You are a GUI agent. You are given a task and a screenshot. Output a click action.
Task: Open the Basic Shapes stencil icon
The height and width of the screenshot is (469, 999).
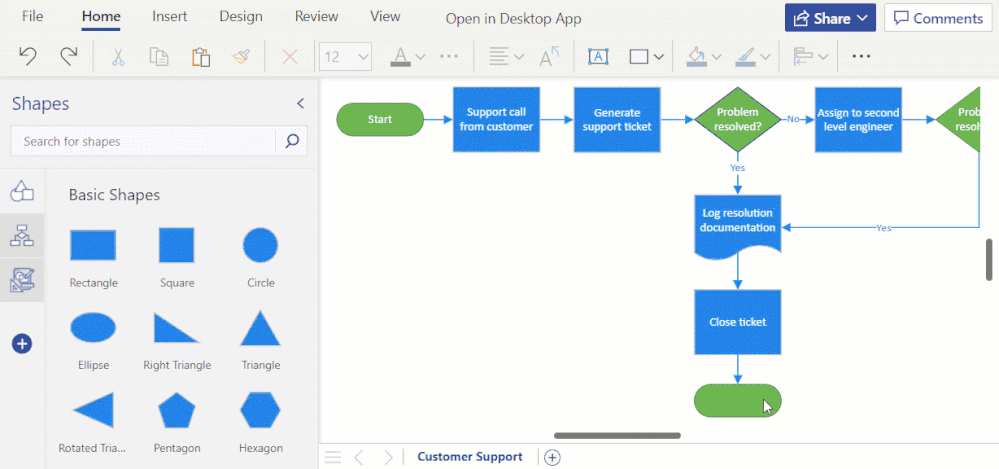tap(22, 191)
